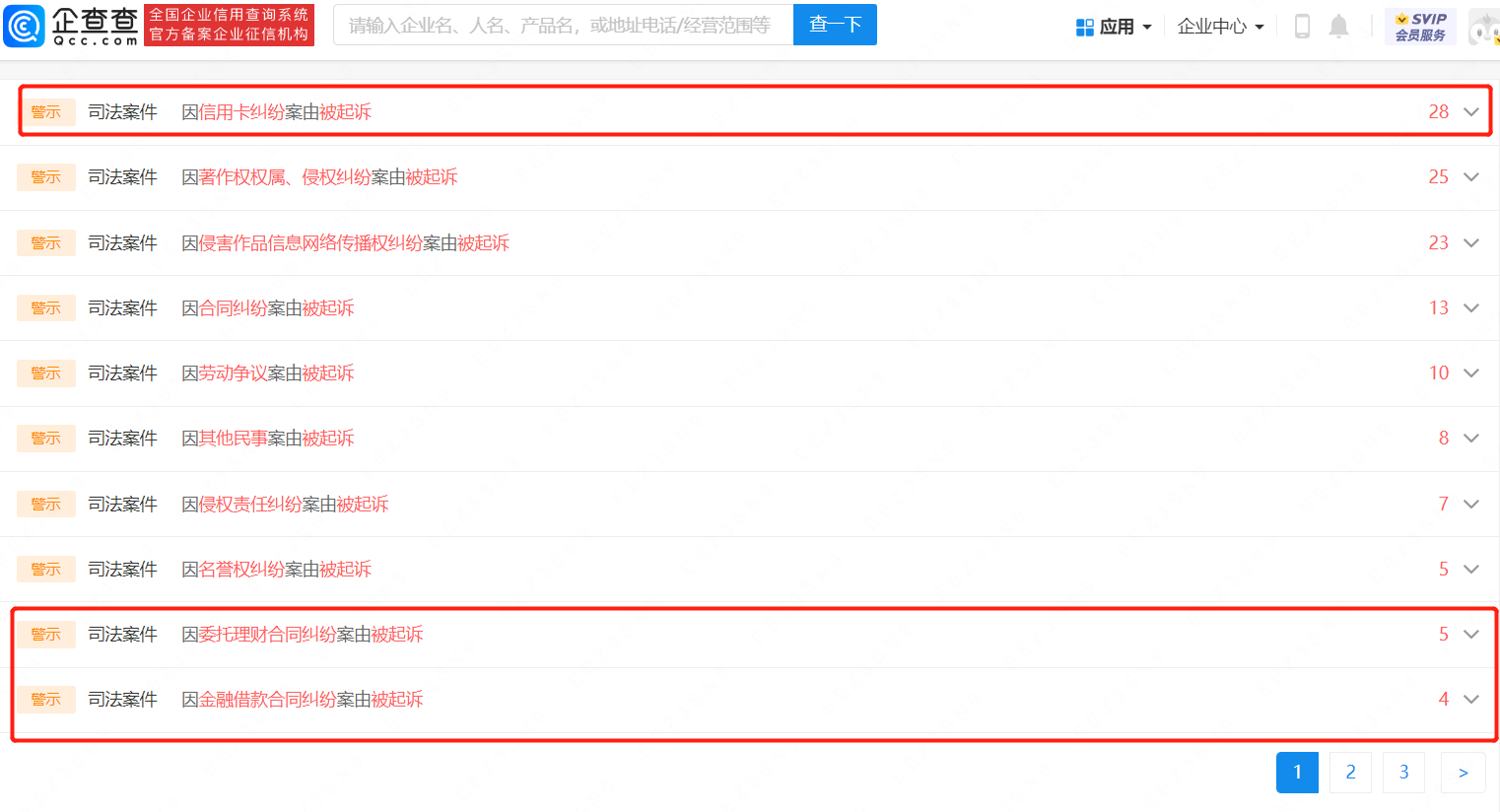The height and width of the screenshot is (812, 1500).
Task: Expand the 合同纠纷 case row
Action: (x=1470, y=308)
